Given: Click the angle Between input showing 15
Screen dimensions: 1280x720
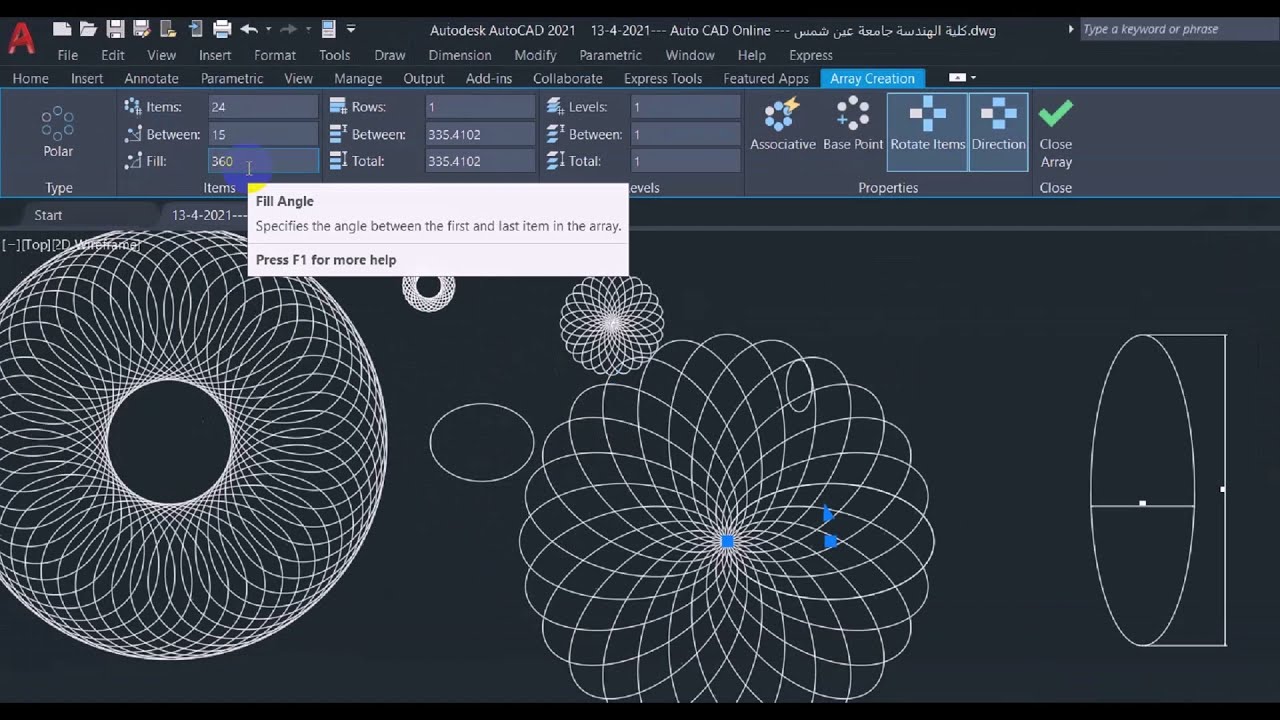Looking at the screenshot, I should coord(263,134).
